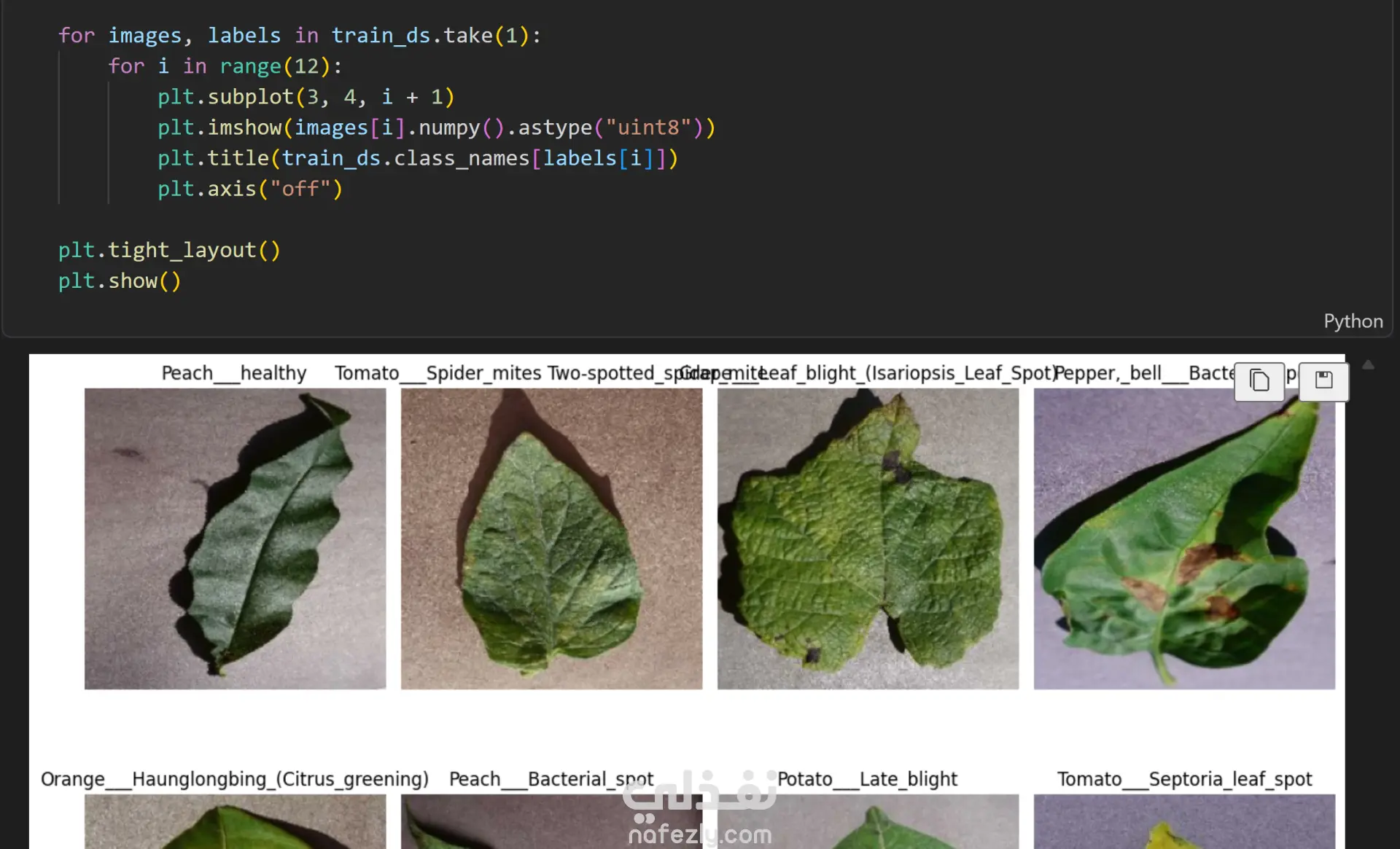
Task: Click the plt.title class_names code line
Action: [418, 157]
